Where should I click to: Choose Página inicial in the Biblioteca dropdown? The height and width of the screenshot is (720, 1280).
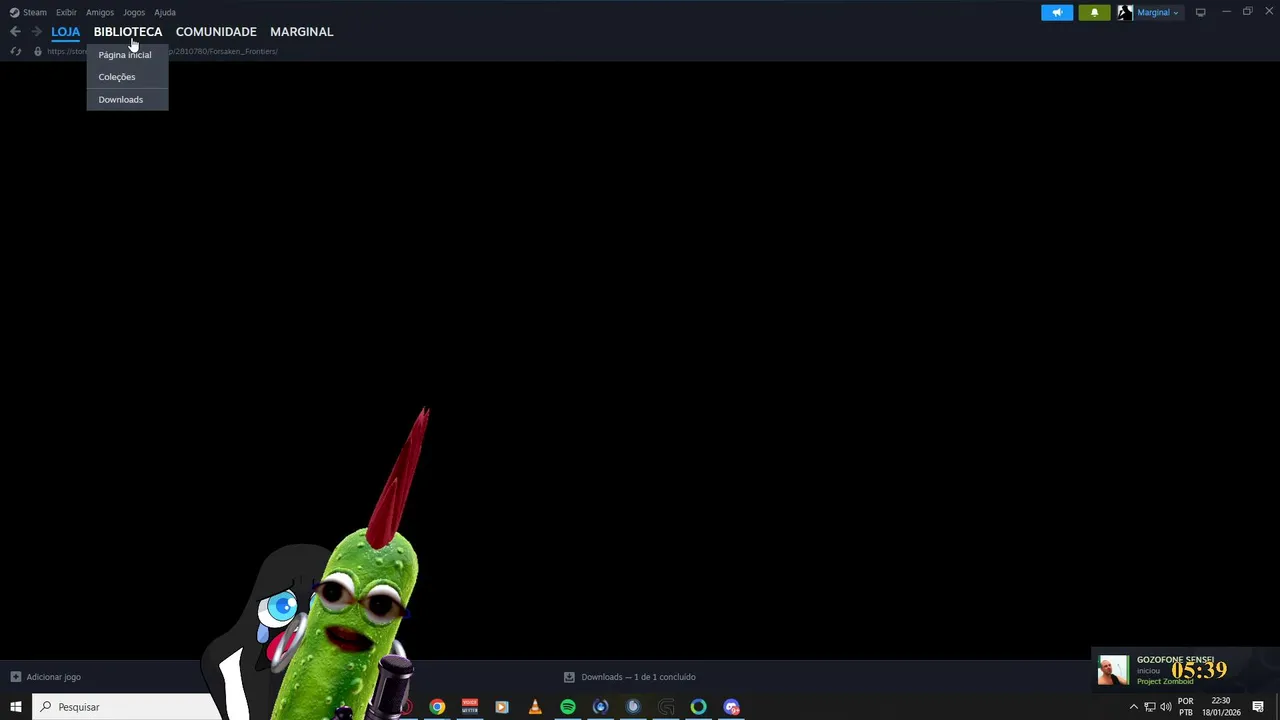click(126, 55)
